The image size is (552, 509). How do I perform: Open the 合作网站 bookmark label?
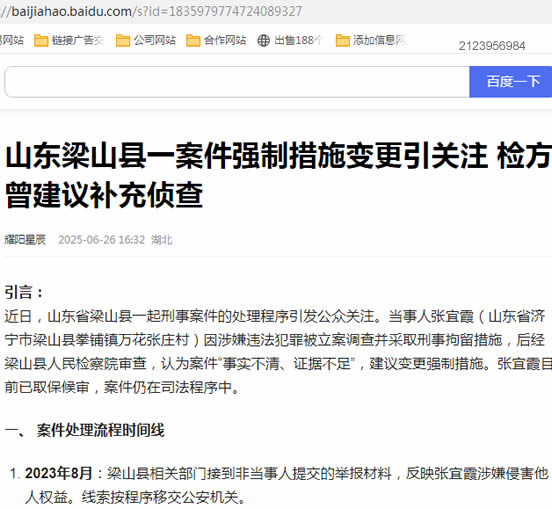pos(225,40)
